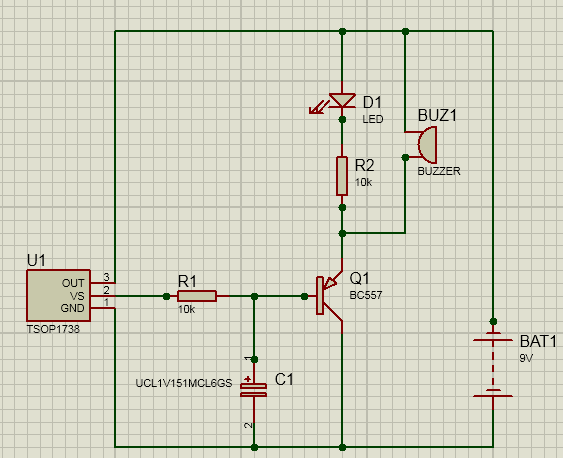Click pin number 1 on U1
Image resolution: width=563 pixels, height=458 pixels.
pos(106,303)
